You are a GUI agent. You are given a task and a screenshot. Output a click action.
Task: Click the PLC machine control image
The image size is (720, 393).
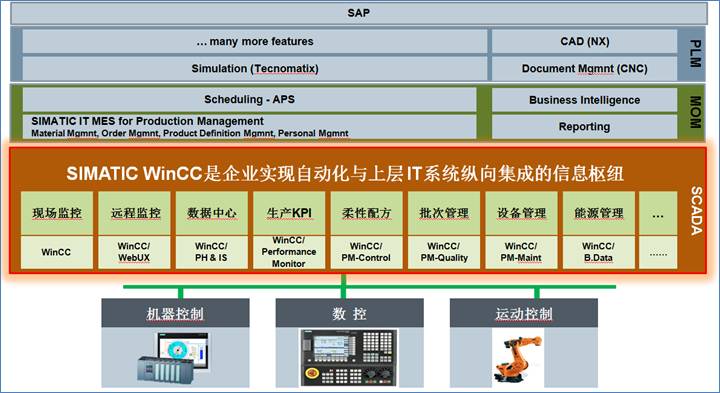[x=174, y=356]
